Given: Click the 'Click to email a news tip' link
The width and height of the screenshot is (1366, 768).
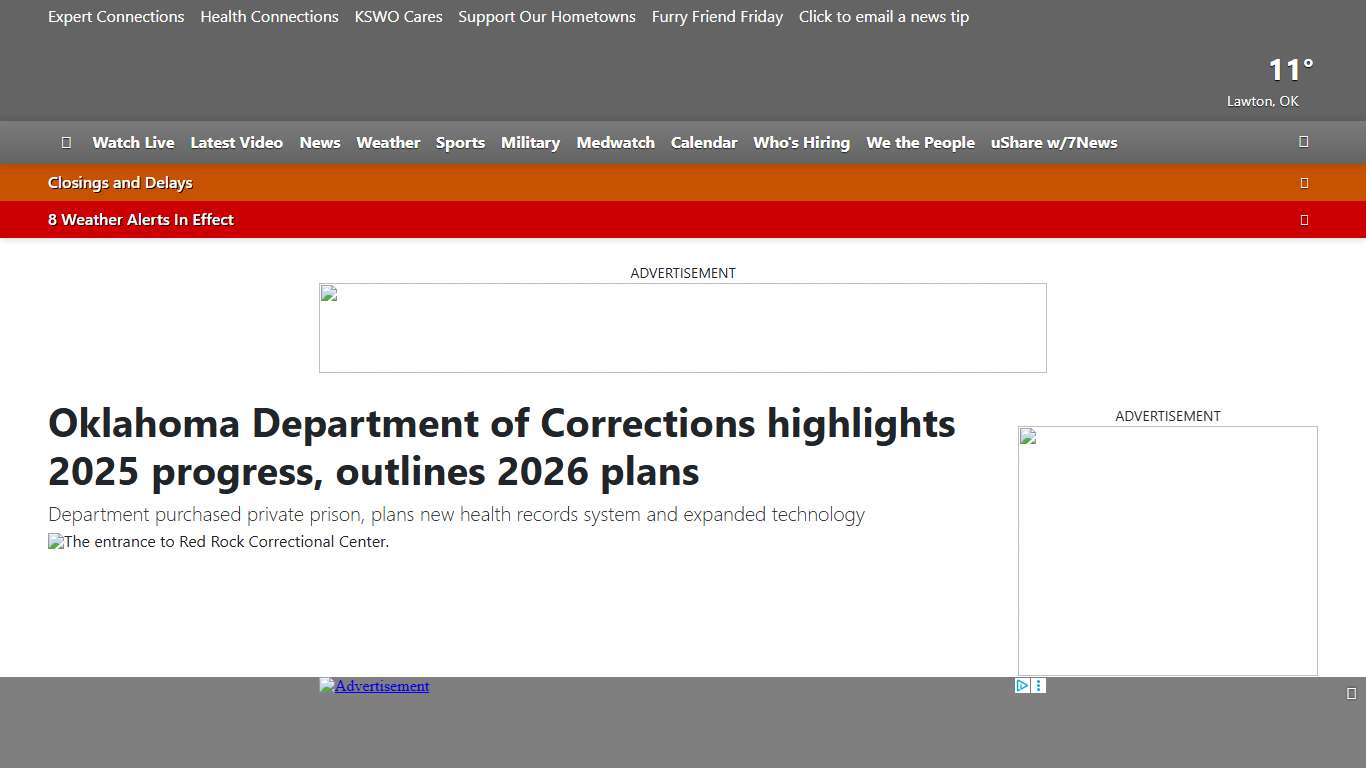Looking at the screenshot, I should pos(883,17).
